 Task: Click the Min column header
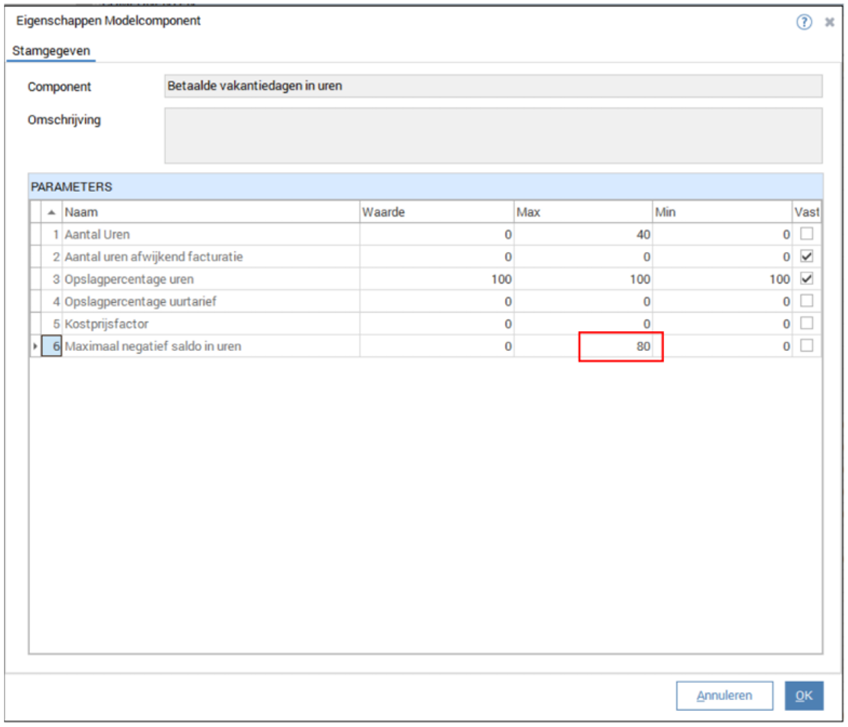(x=721, y=212)
